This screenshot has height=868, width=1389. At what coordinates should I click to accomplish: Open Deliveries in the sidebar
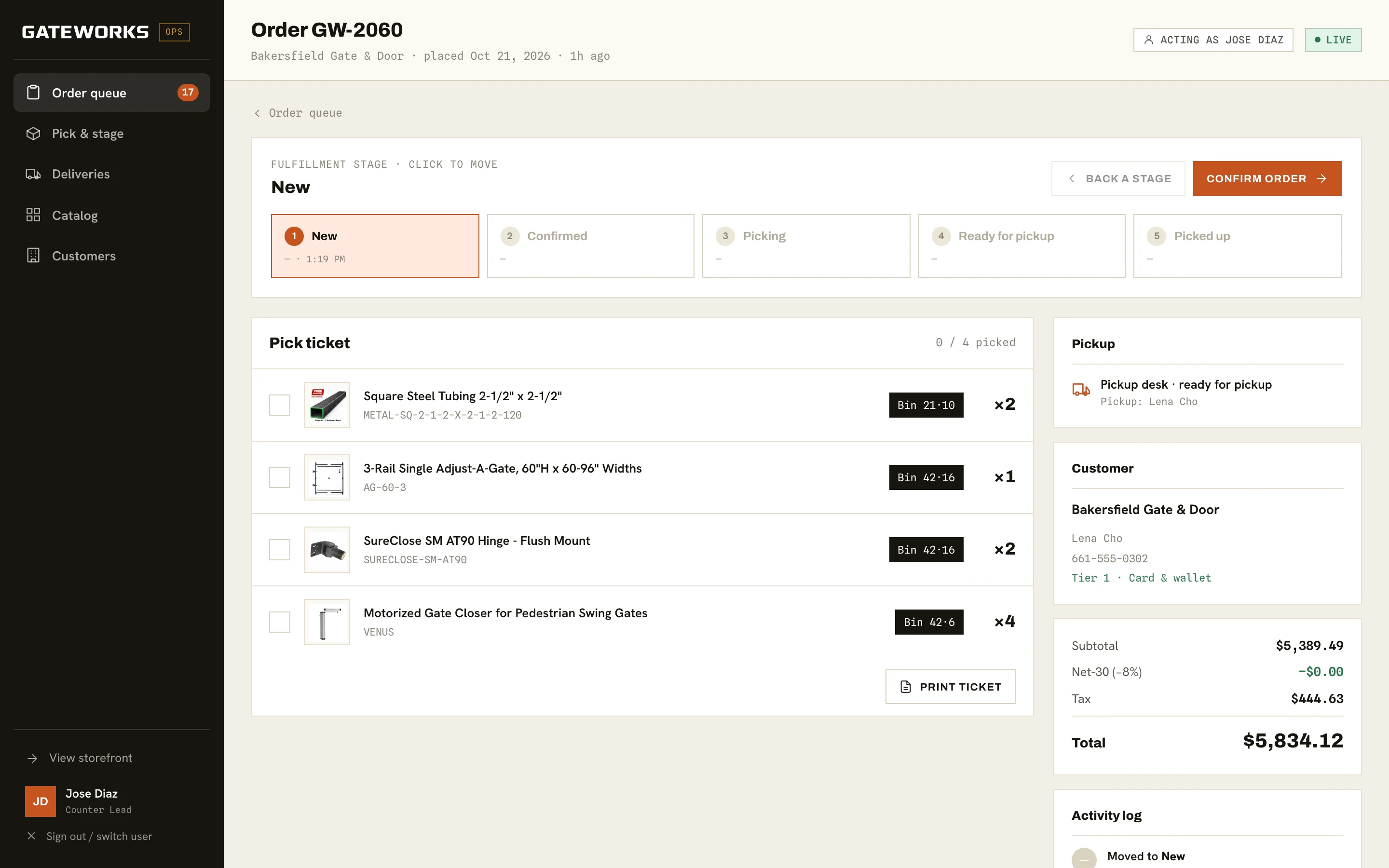point(111,174)
